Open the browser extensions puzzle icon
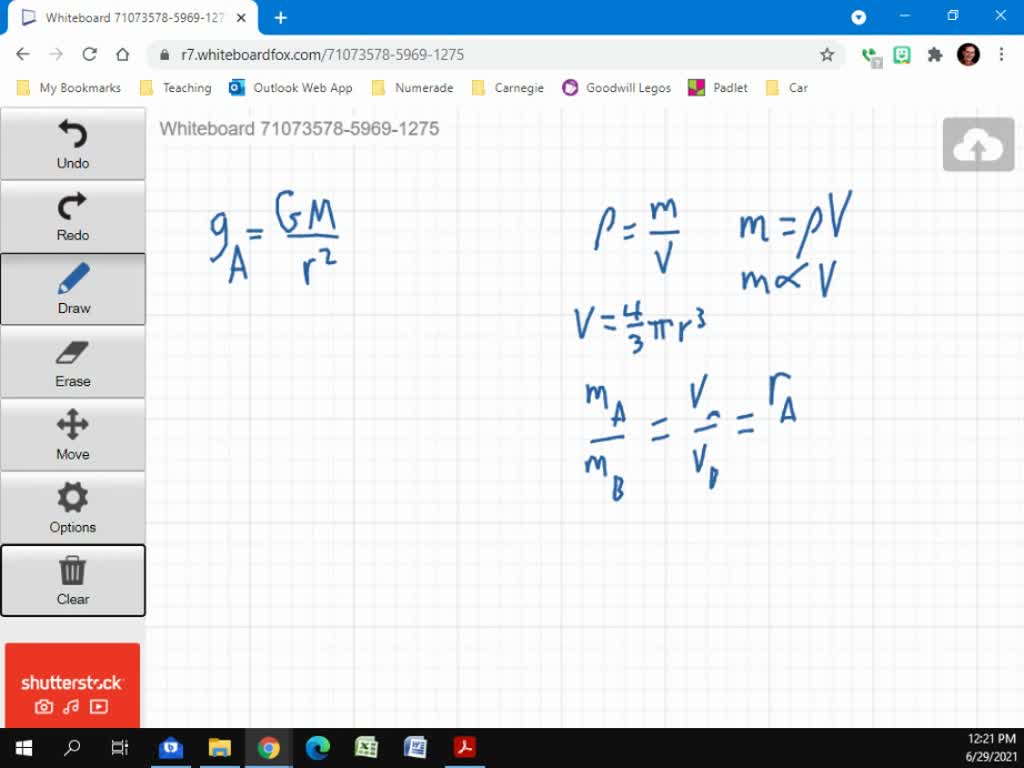This screenshot has width=1024, height=768. (935, 55)
